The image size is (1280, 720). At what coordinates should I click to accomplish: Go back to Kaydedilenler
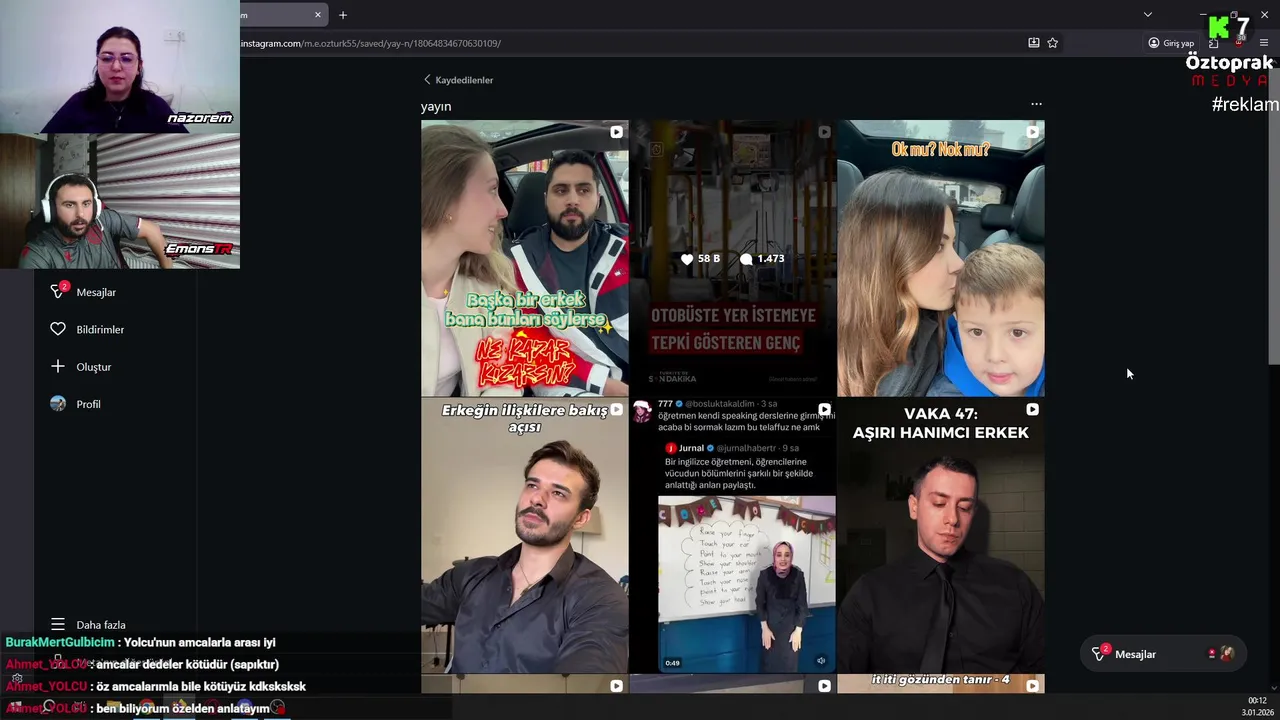[458, 80]
